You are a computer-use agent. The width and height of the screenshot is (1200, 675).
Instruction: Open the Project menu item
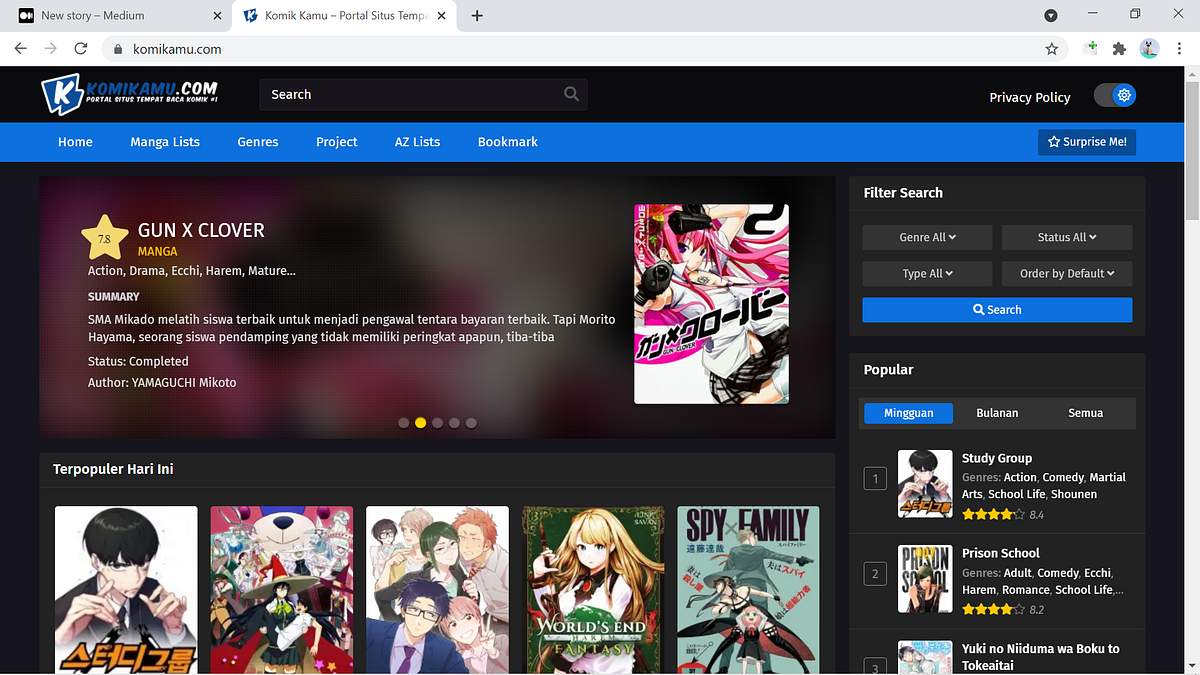coord(337,142)
